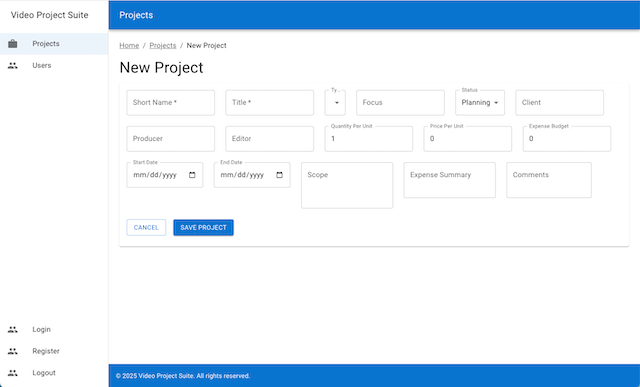Image resolution: width=640 pixels, height=387 pixels.
Task: Open the End Date calendar picker icon
Action: coord(280,175)
